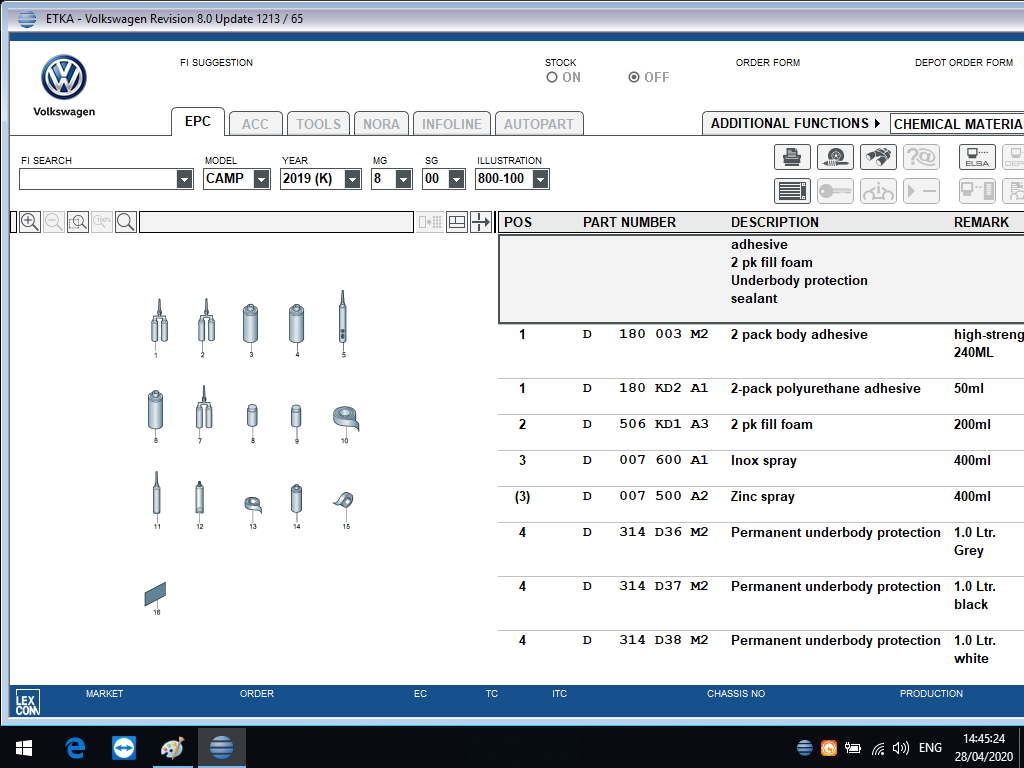1024x768 pixels.
Task: Click the illustration search text field
Action: (x=276, y=222)
